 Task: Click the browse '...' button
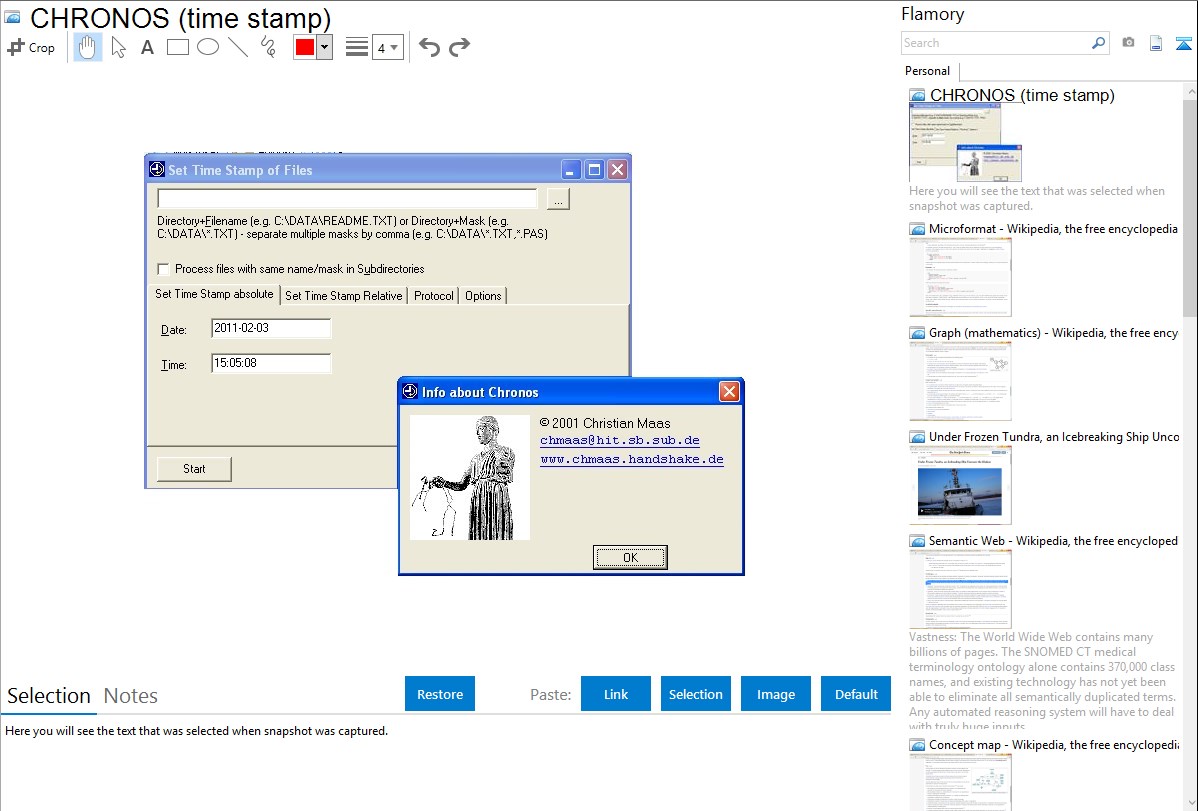click(559, 199)
